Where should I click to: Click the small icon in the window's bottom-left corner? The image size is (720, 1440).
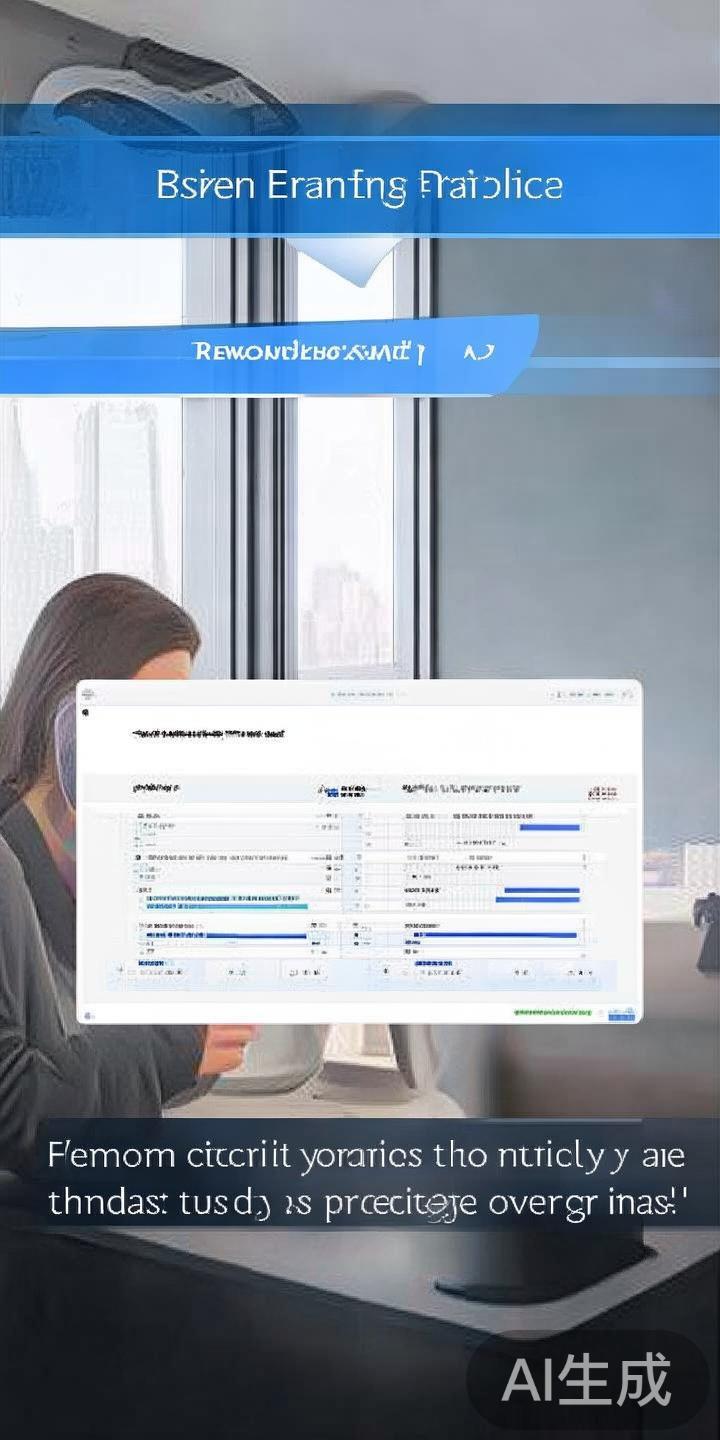point(88,1014)
